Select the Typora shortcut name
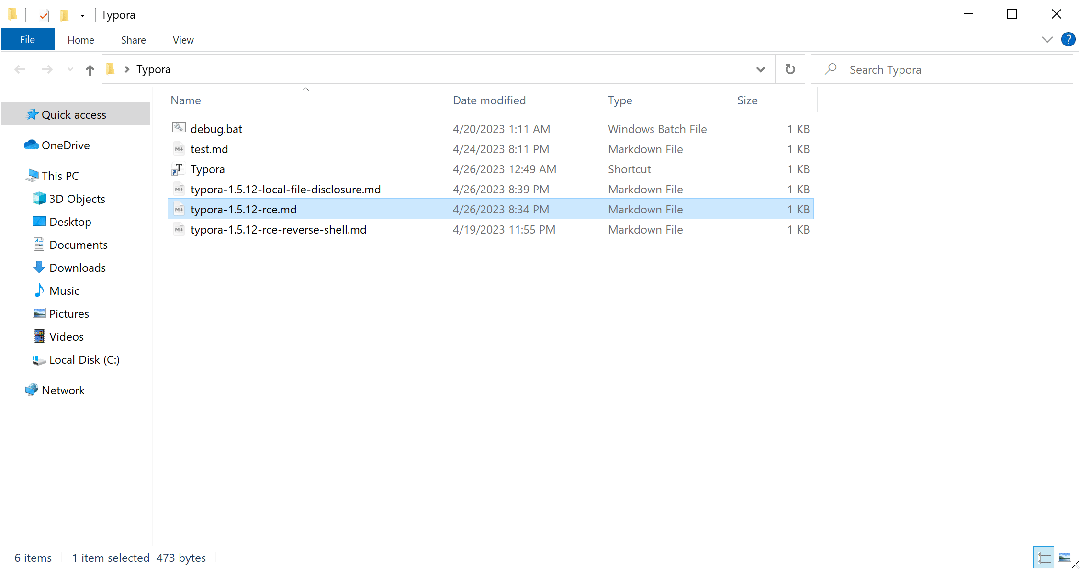Viewport: 1081px width, 570px height. point(208,169)
